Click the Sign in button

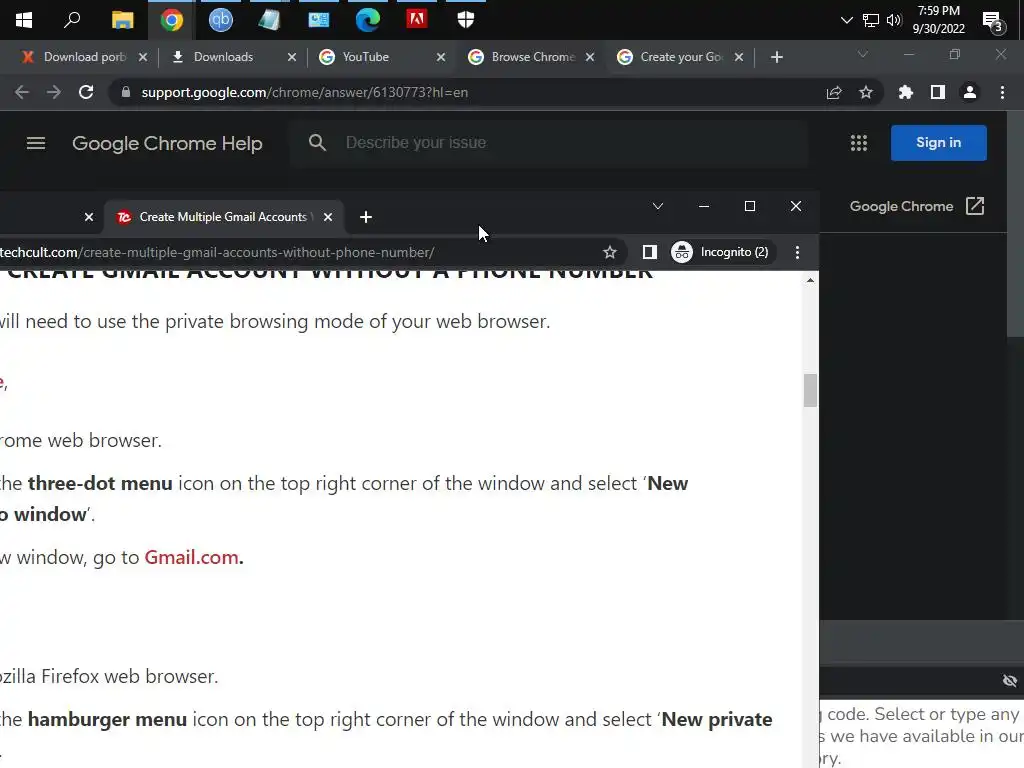coord(938,142)
